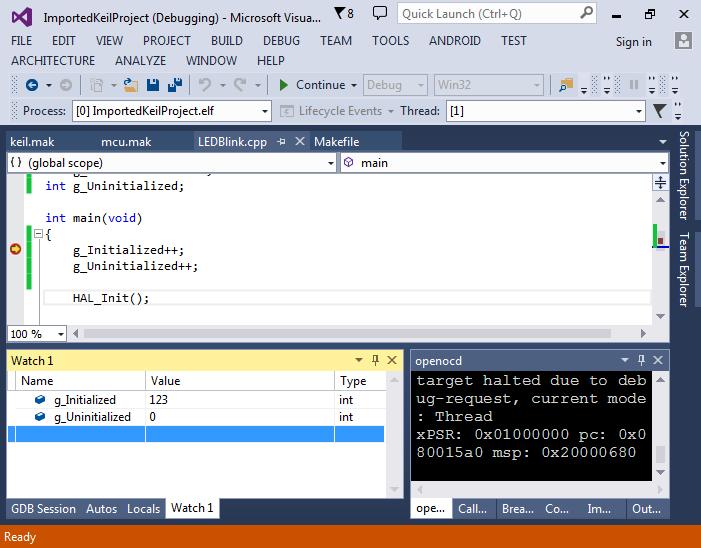Open the ANDROID menu
Screen dimensions: 701x548
[x=455, y=41]
